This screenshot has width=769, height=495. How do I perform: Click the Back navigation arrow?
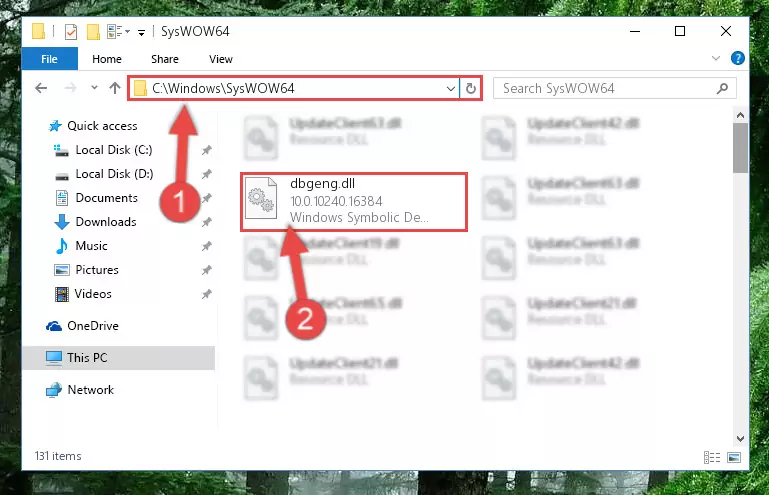[41, 88]
